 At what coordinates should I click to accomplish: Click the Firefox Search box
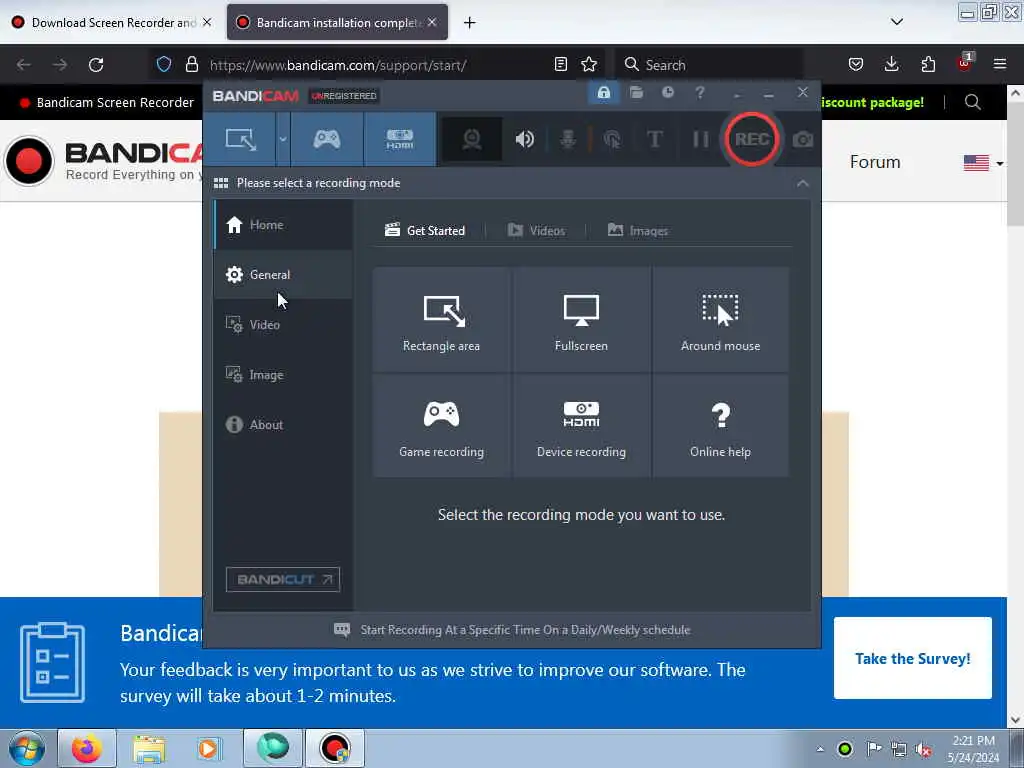pyautogui.click(x=709, y=65)
